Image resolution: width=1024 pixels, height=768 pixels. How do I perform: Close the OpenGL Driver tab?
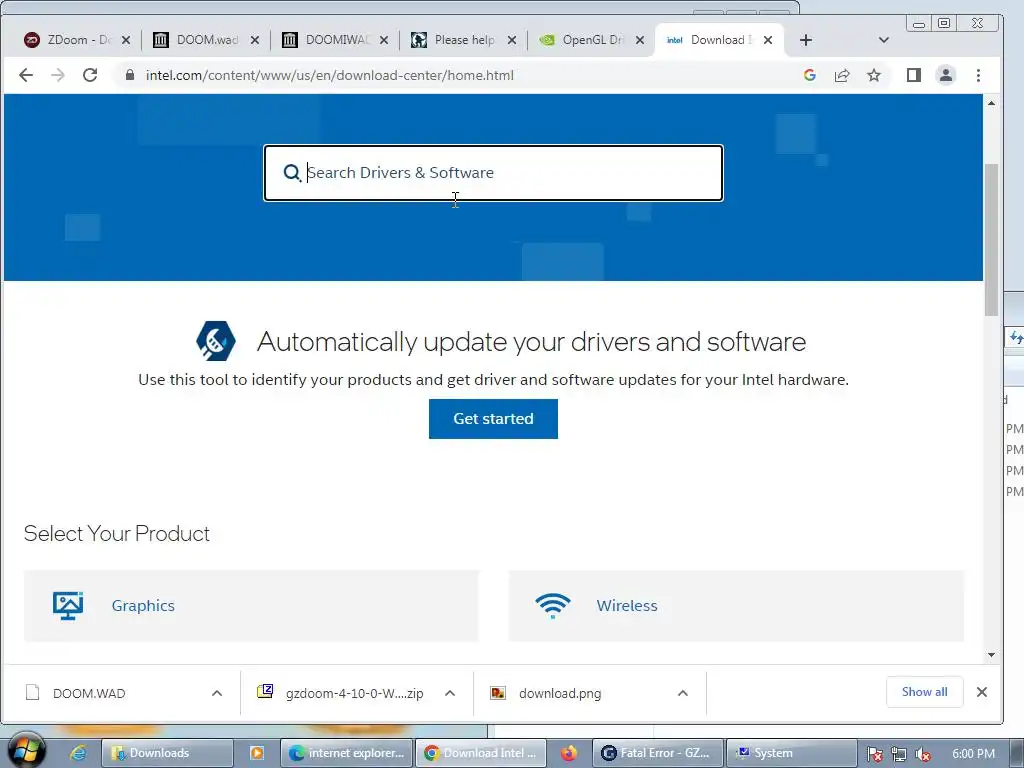click(640, 40)
